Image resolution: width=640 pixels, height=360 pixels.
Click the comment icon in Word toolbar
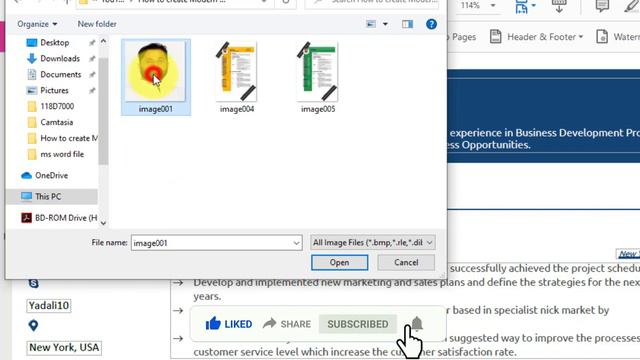(x=602, y=5)
